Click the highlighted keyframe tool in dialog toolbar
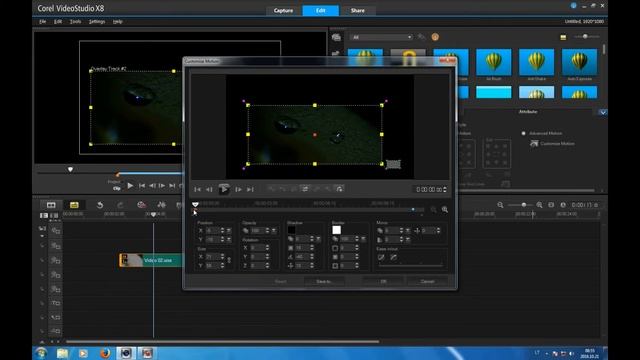 (x=305, y=189)
